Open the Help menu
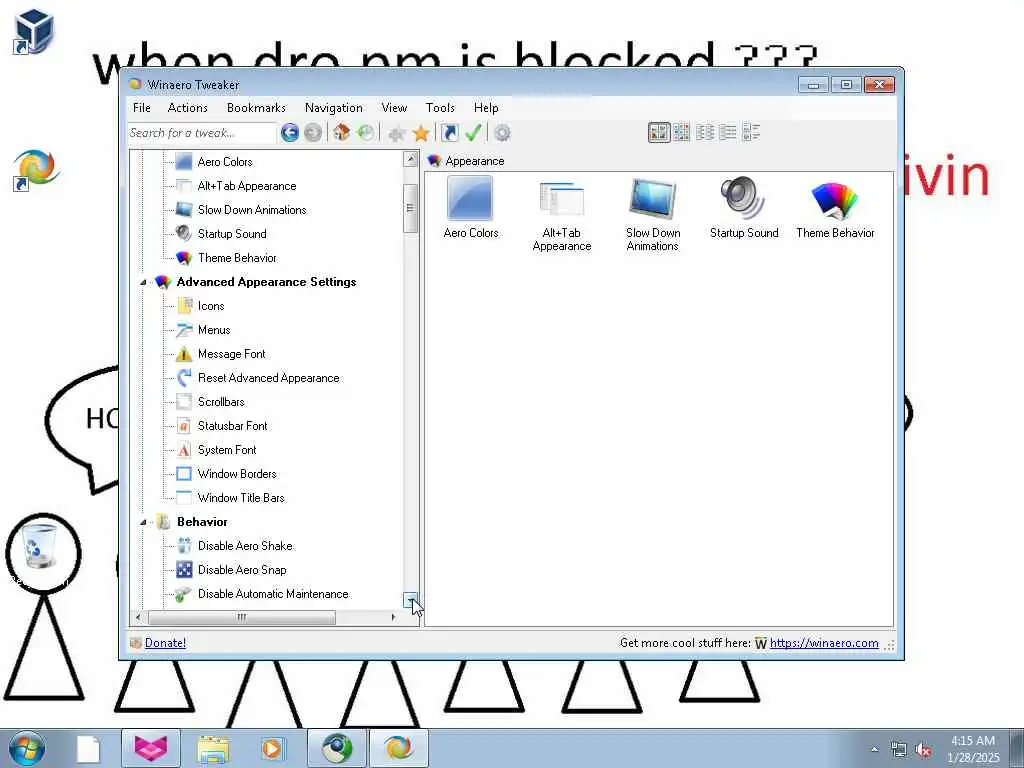 click(486, 108)
